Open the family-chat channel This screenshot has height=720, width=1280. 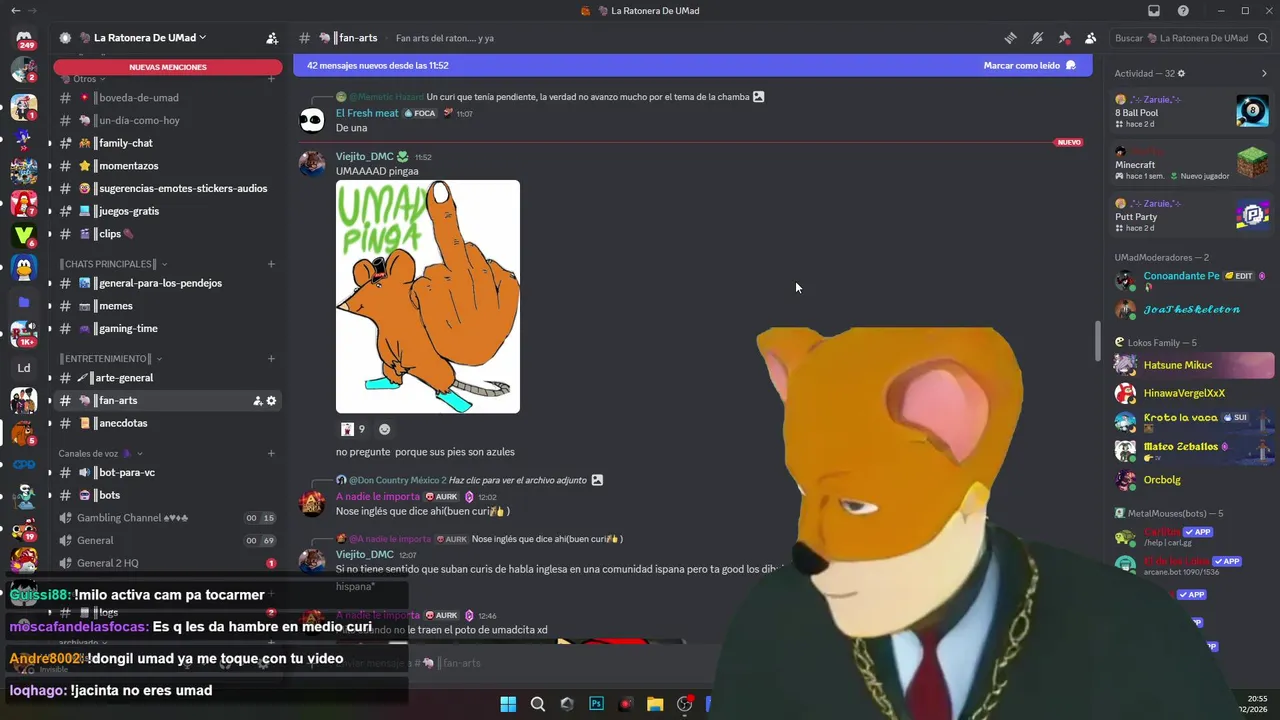pos(168,143)
